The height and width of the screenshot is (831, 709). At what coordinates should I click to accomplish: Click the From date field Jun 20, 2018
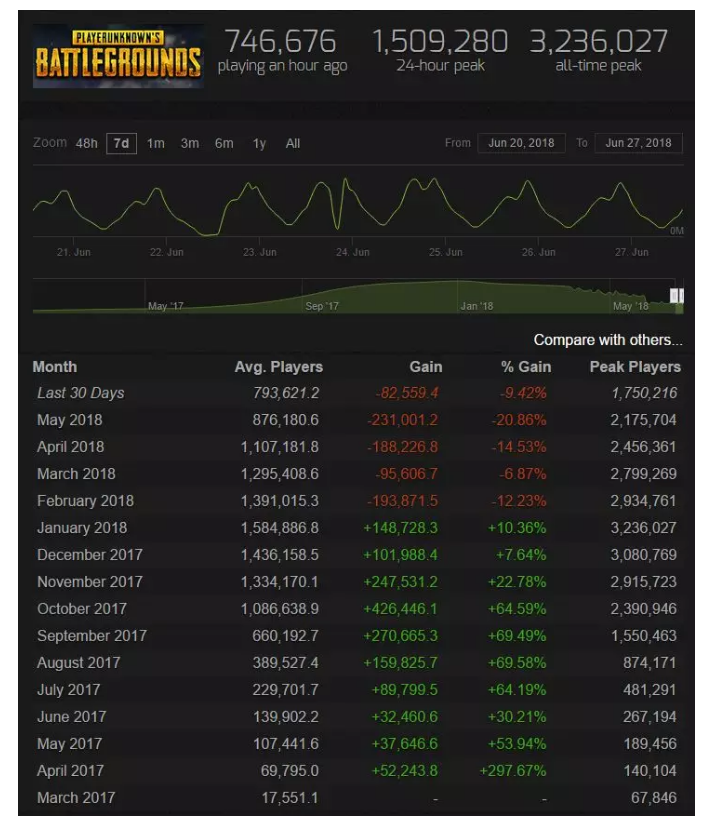click(521, 143)
